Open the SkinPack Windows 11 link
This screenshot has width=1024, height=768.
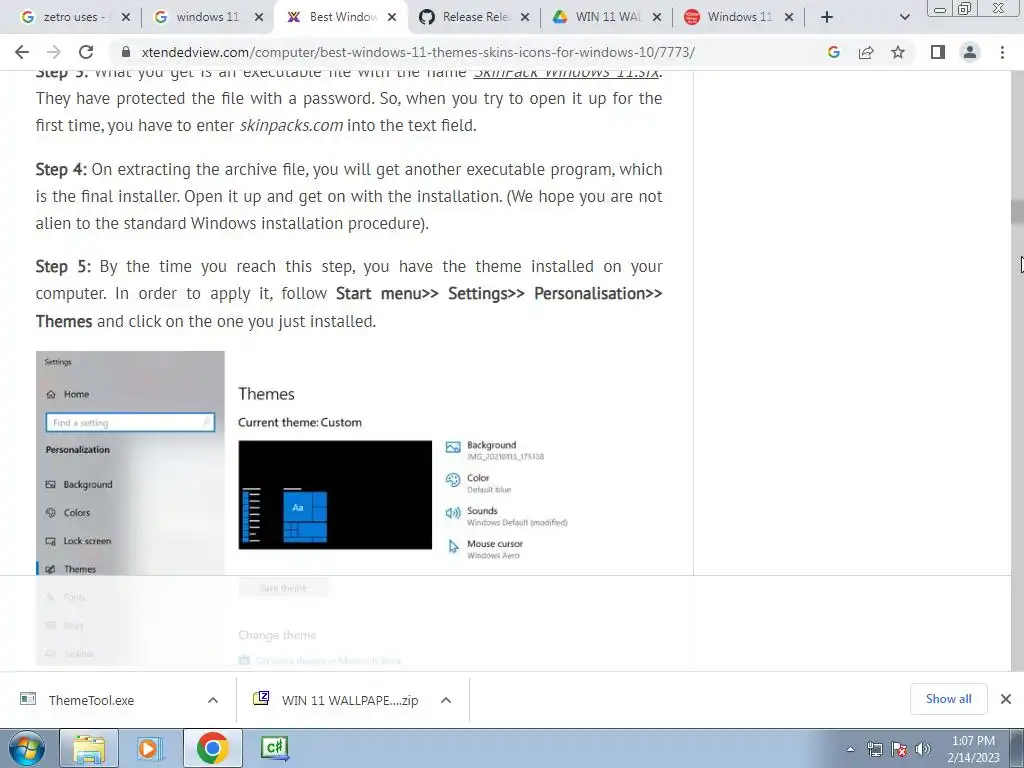566,72
